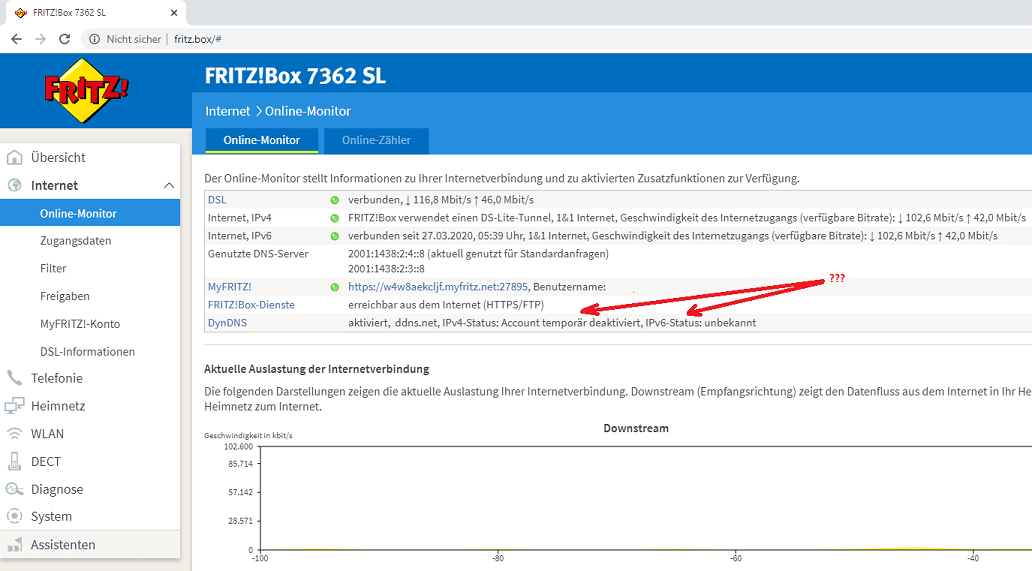1032x571 pixels.
Task: Open Übersicht home icon in sidebar
Action: pos(14,158)
